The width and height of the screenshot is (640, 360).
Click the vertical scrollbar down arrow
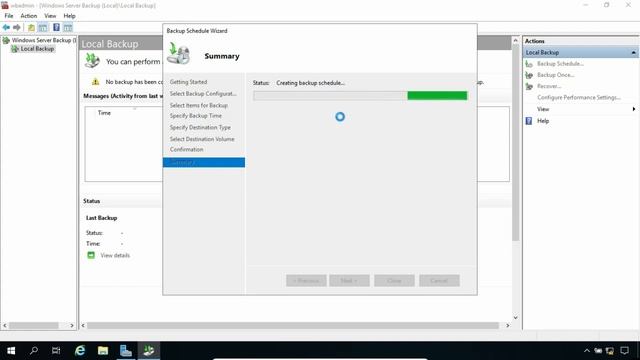516,317
